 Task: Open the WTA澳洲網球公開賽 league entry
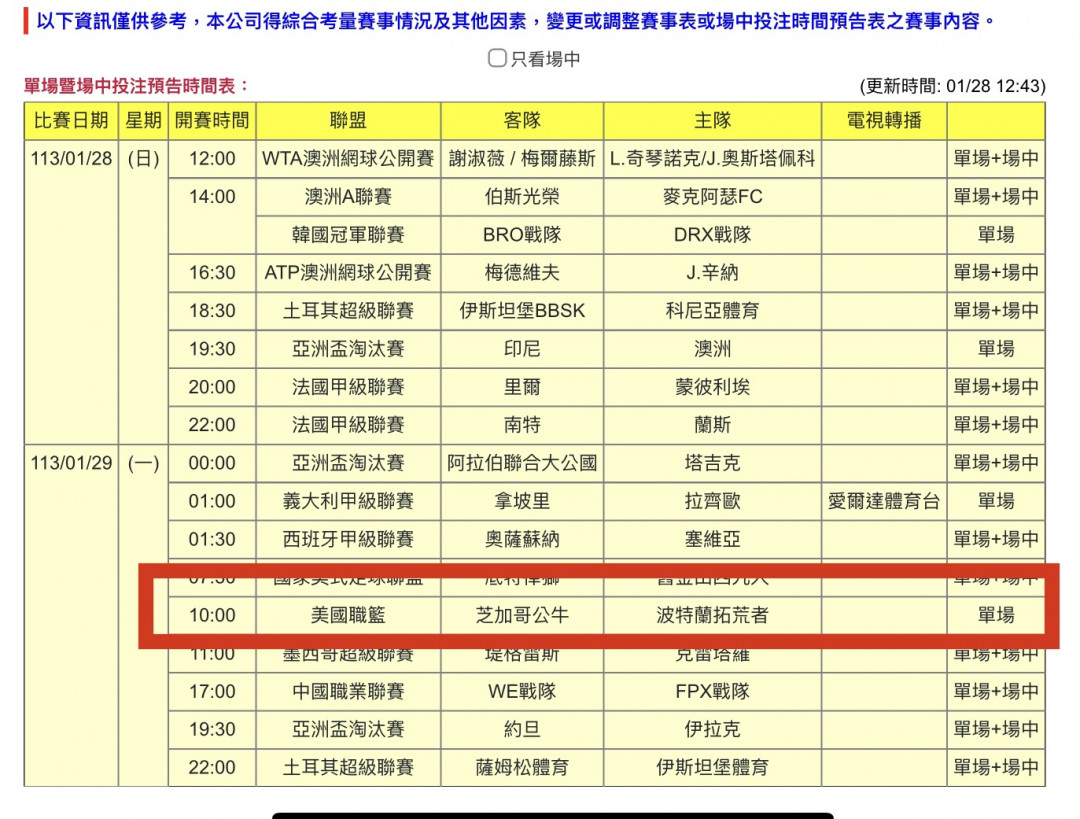(348, 159)
